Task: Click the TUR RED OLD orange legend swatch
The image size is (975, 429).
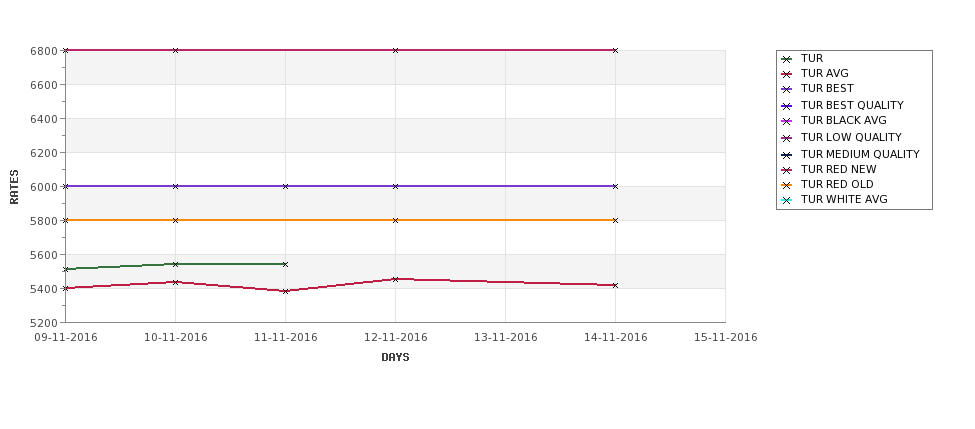Action: pos(787,185)
